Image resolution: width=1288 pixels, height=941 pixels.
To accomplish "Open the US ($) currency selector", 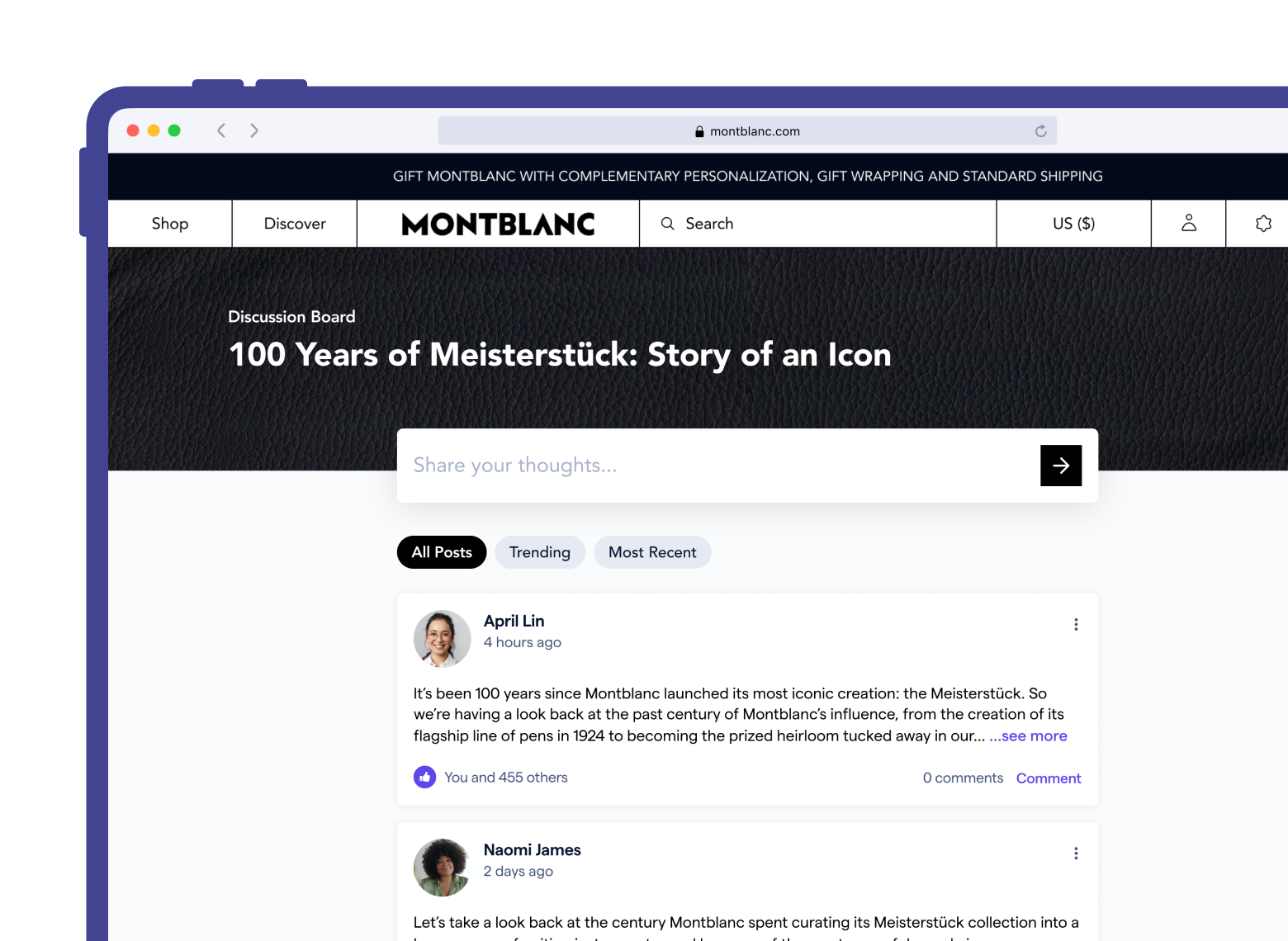I will [1073, 224].
